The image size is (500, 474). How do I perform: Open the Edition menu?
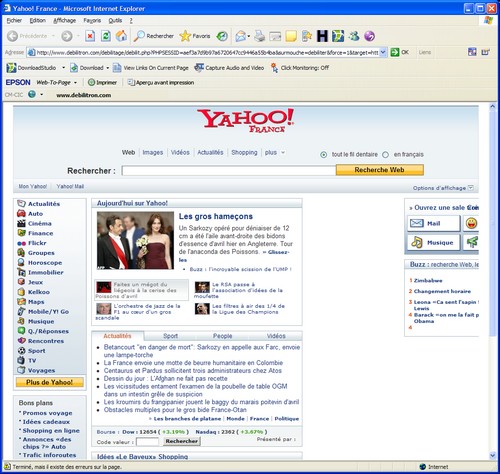(x=37, y=21)
